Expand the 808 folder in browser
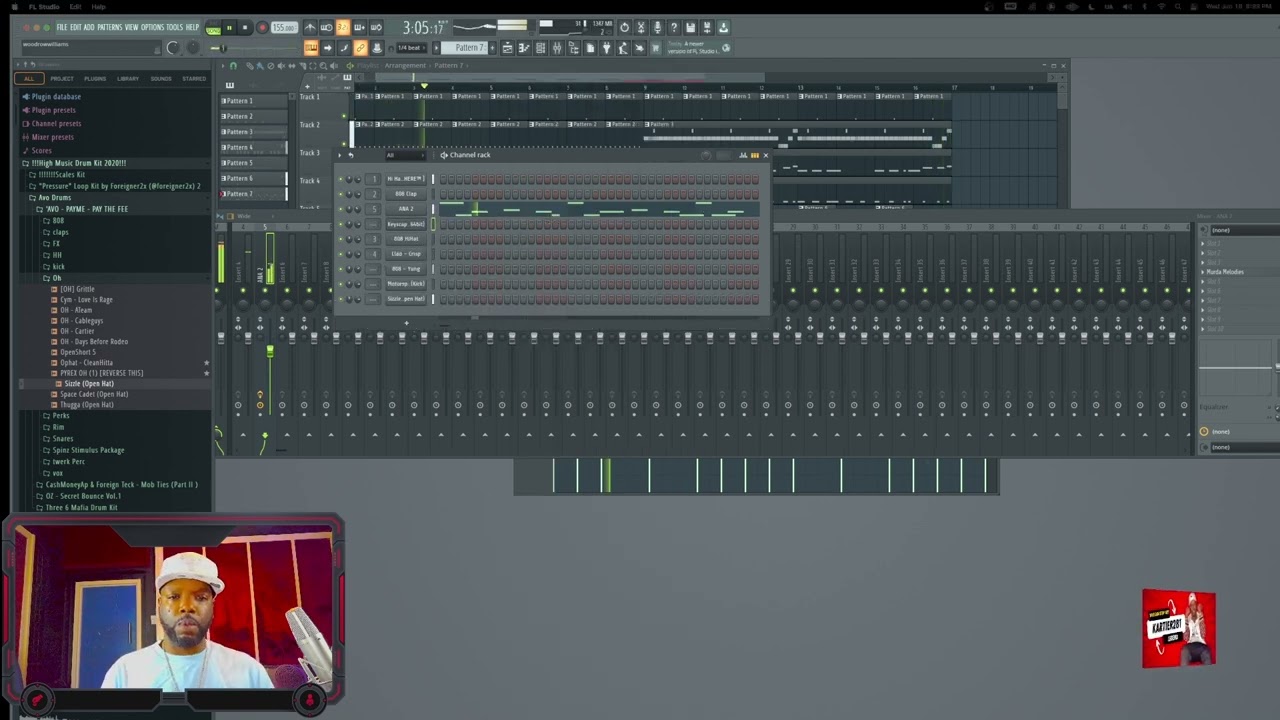 click(58, 220)
